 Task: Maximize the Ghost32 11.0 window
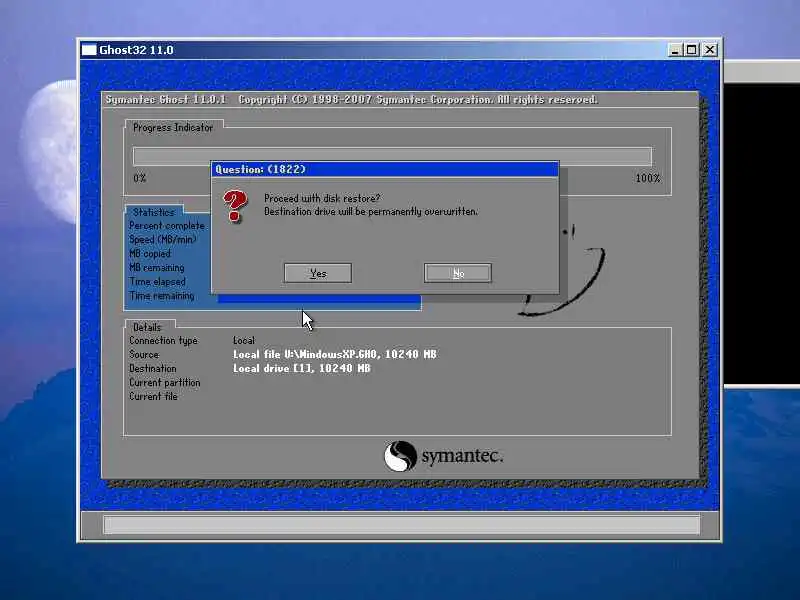(x=691, y=49)
